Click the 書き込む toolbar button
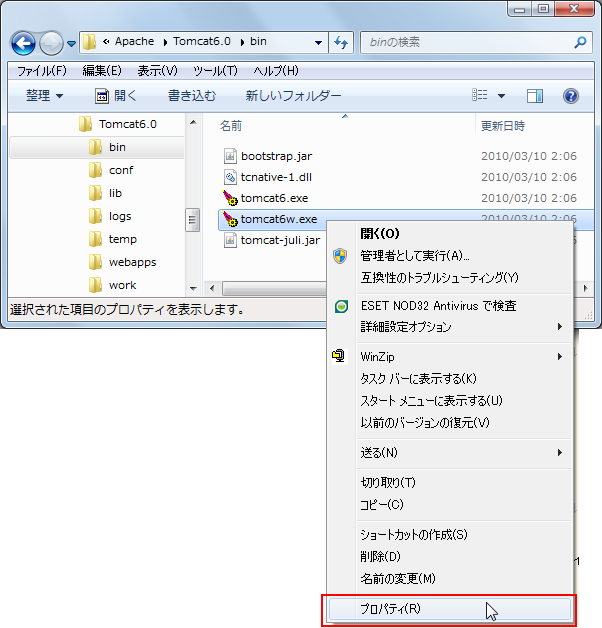Screen dimensions: 602x628 [x=191, y=96]
